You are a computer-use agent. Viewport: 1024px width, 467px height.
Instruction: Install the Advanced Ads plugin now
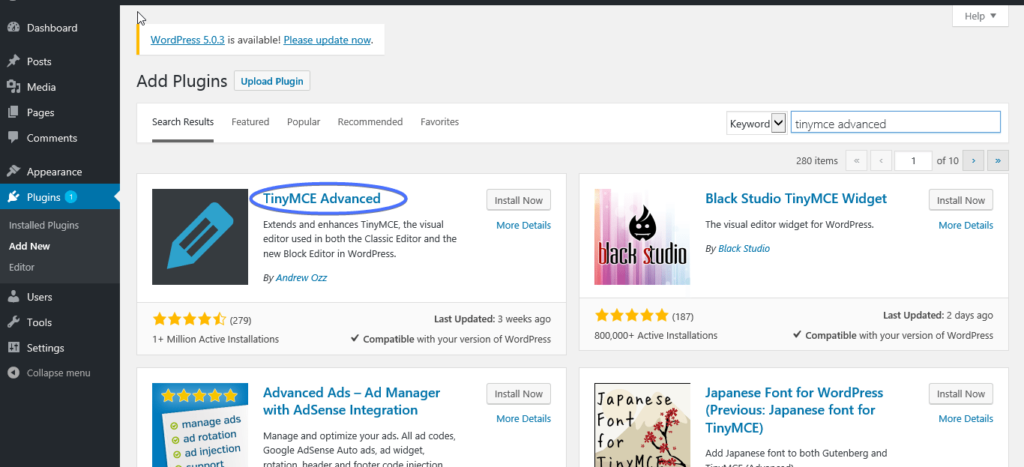(519, 394)
